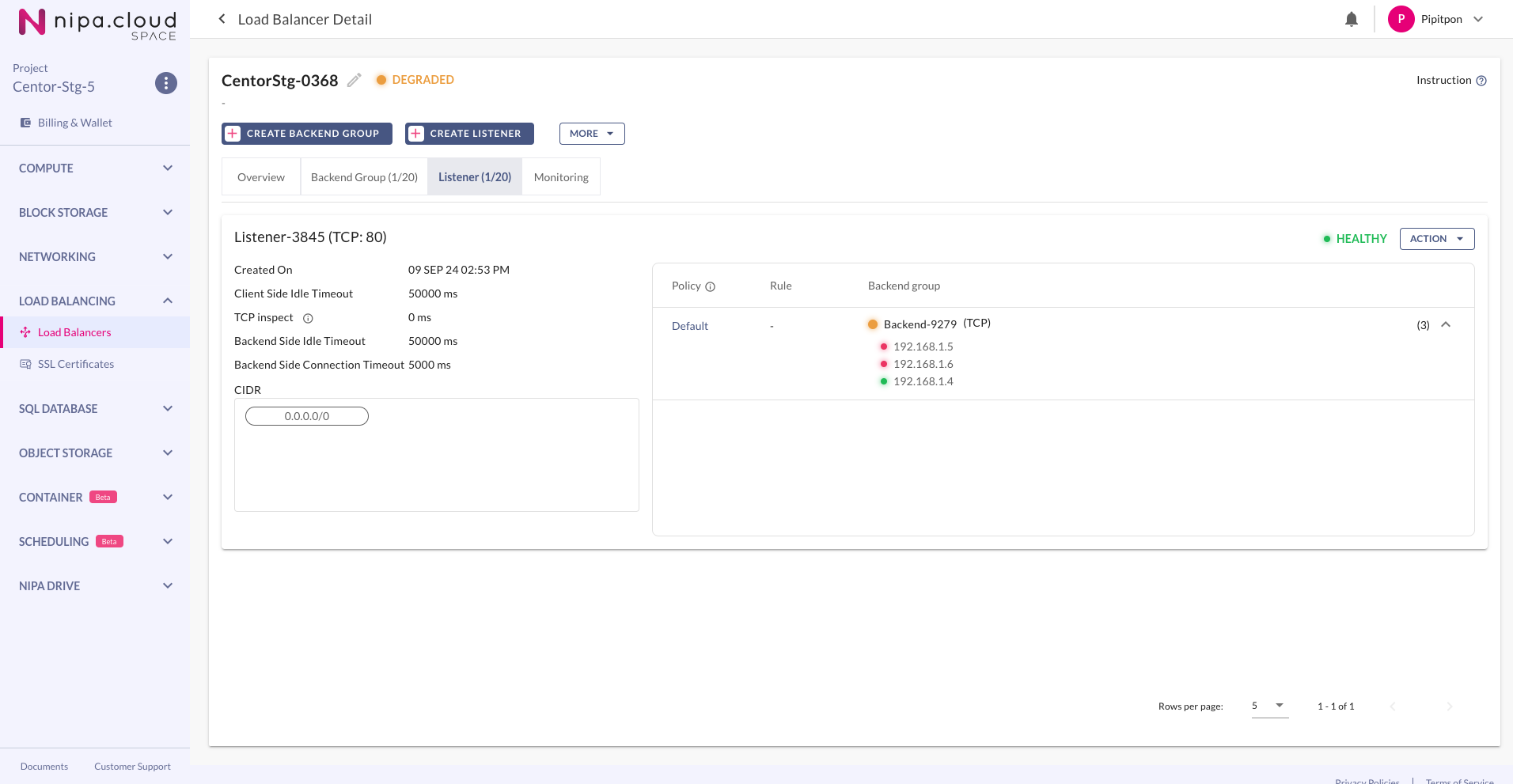Click the Policy info icon
This screenshot has width=1513, height=784.
tap(711, 286)
